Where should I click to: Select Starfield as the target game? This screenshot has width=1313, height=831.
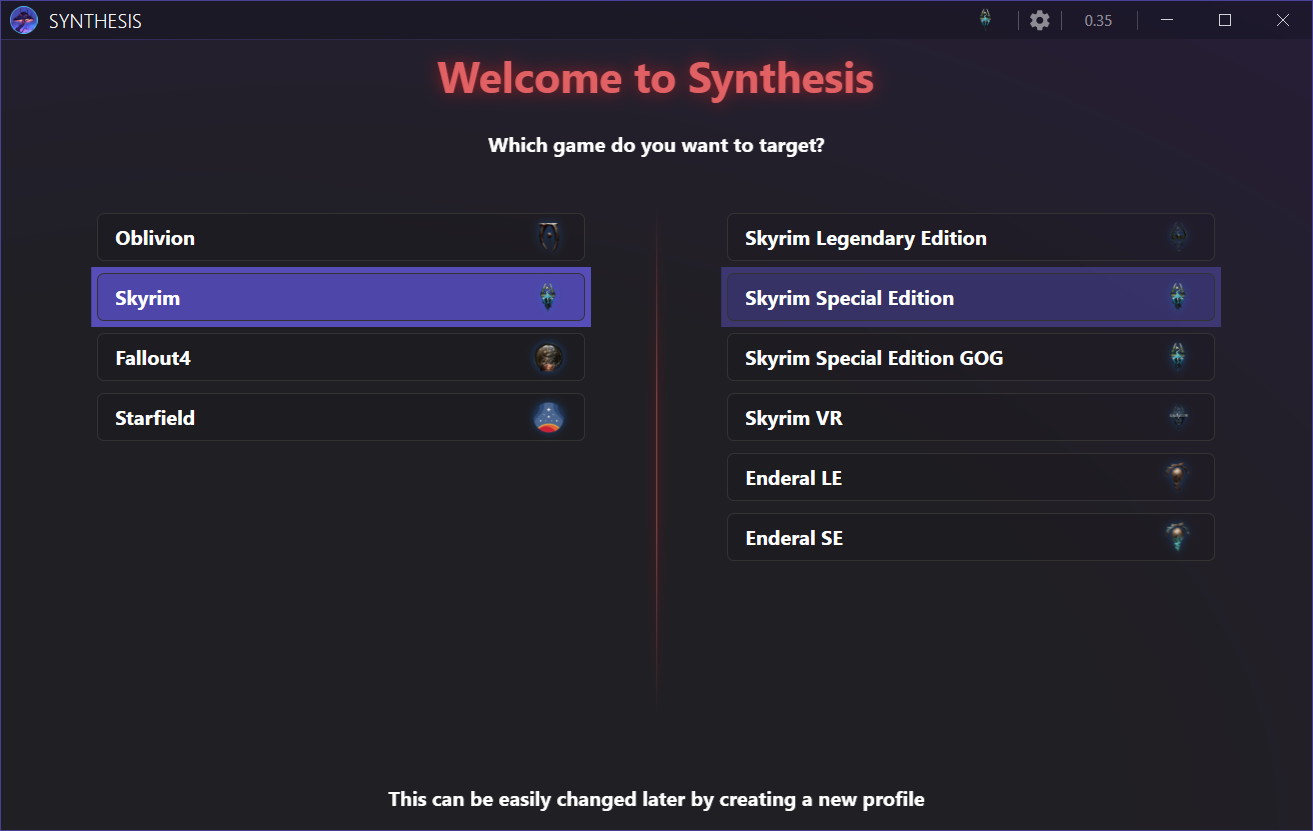tap(340, 417)
